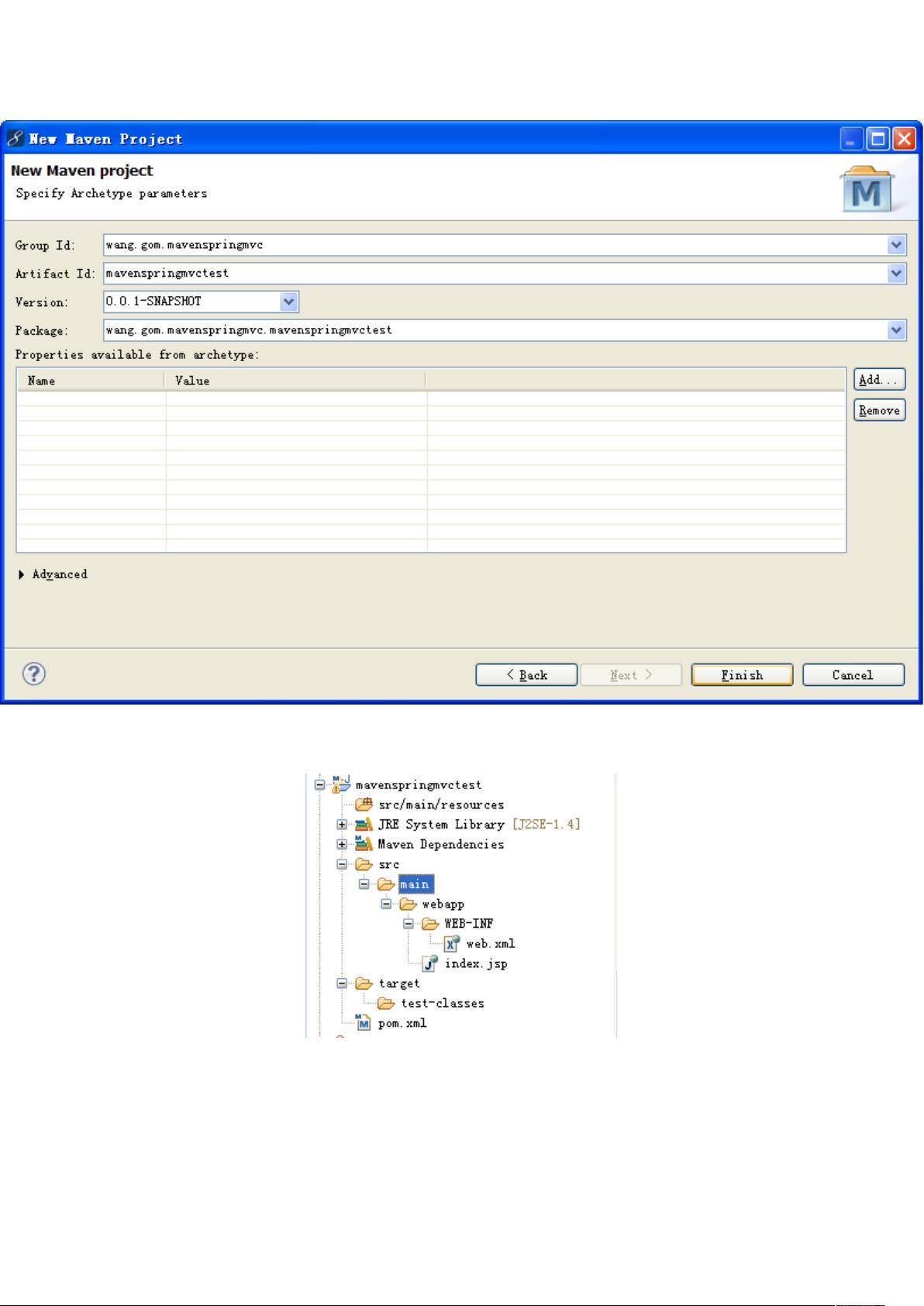This screenshot has width=924, height=1306.
Task: Open the Group Id dropdown
Action: [x=896, y=245]
